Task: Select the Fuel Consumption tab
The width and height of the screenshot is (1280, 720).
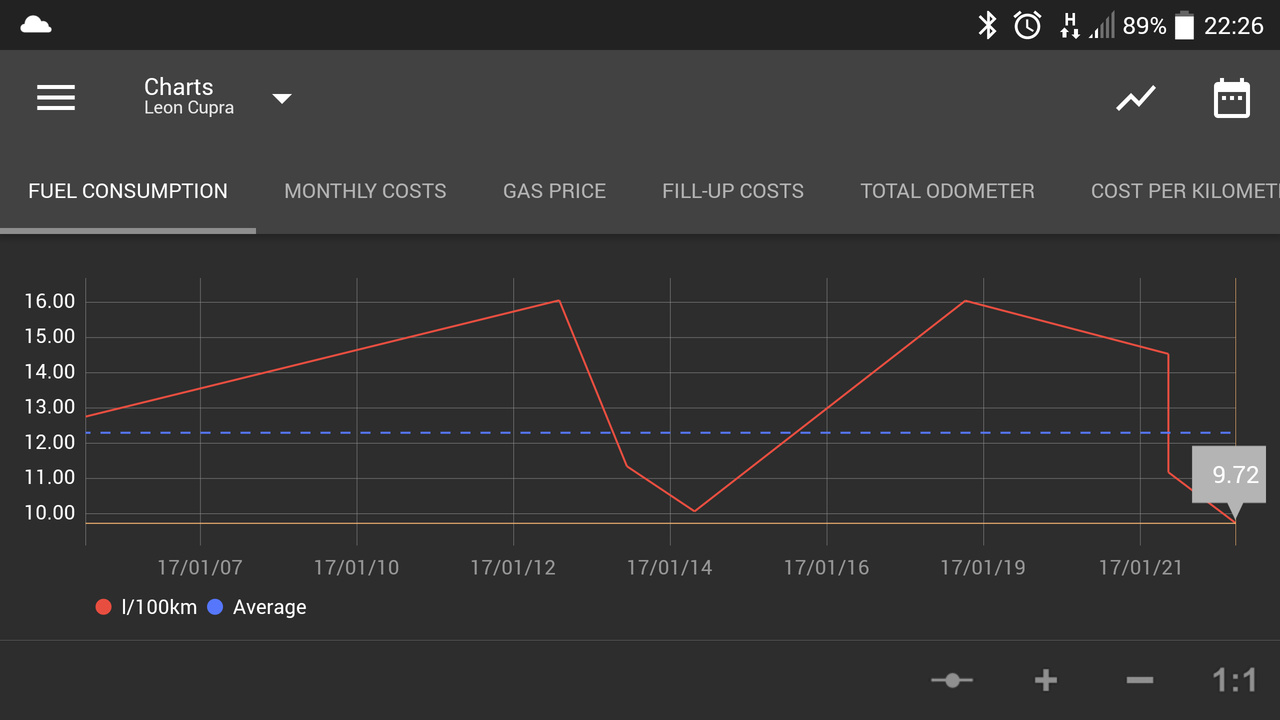Action: [128, 191]
